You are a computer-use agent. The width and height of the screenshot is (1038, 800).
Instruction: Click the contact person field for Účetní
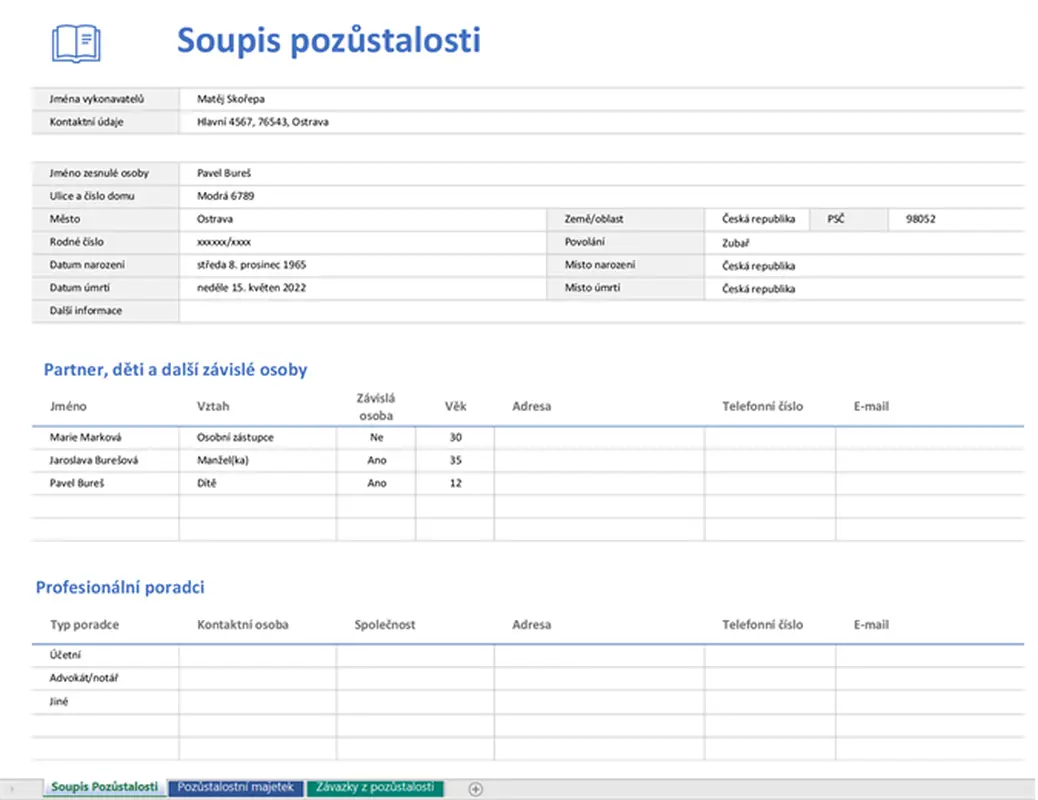(x=258, y=656)
